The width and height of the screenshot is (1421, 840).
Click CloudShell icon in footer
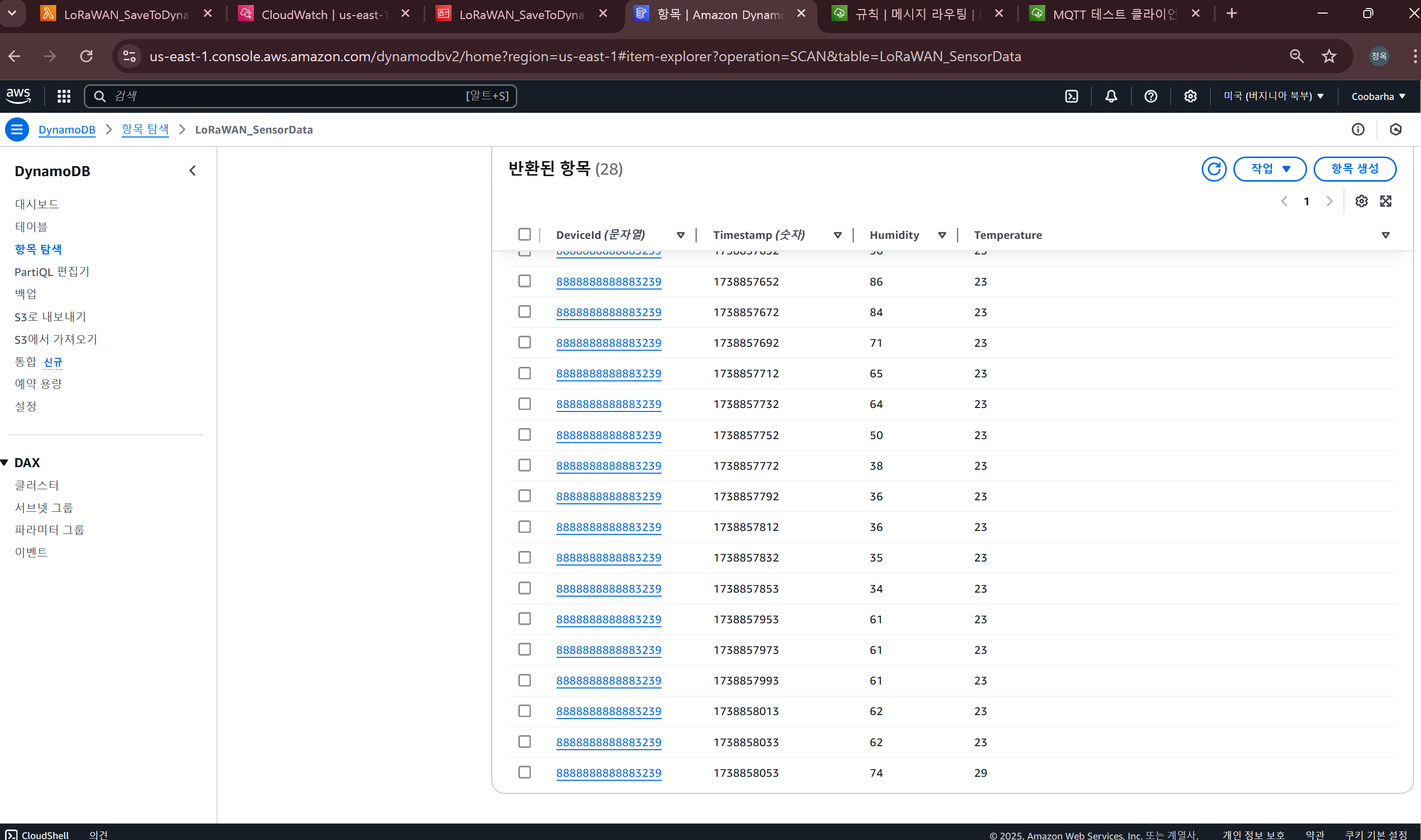(12, 835)
